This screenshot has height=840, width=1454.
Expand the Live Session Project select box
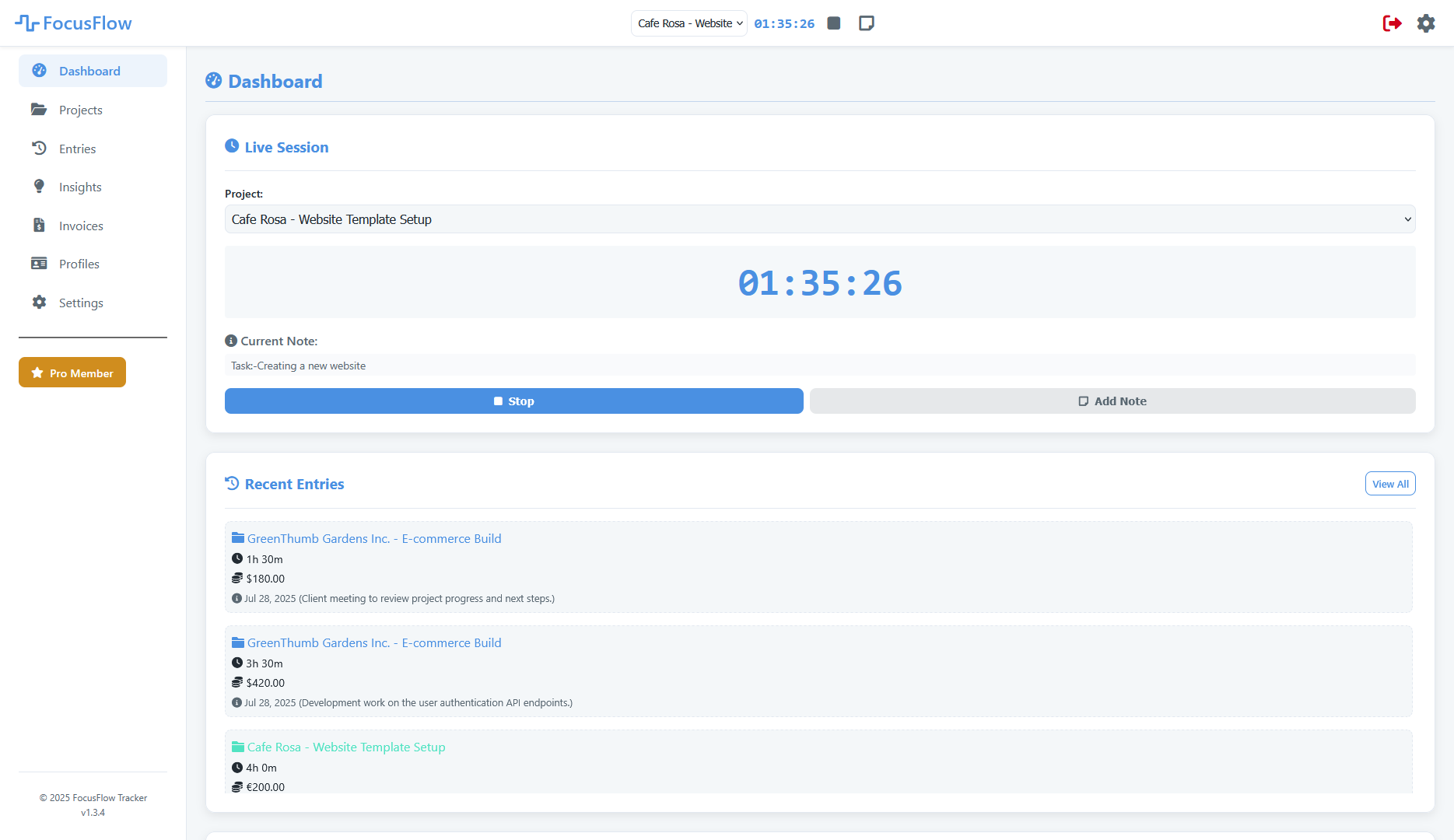point(820,219)
